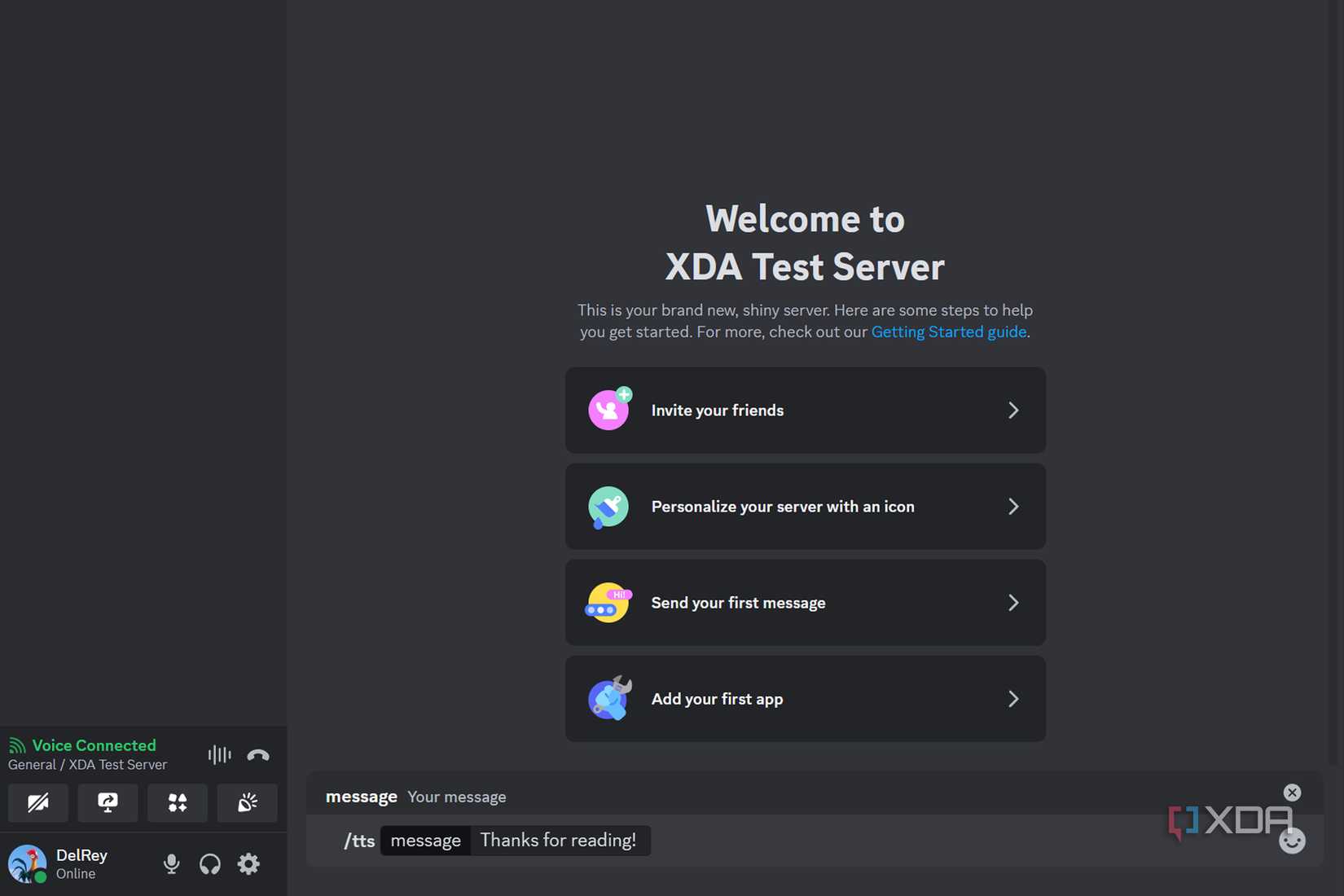This screenshot has height=896, width=1344.
Task: Expand chevron on Personalize your server row
Action: 1013,506
